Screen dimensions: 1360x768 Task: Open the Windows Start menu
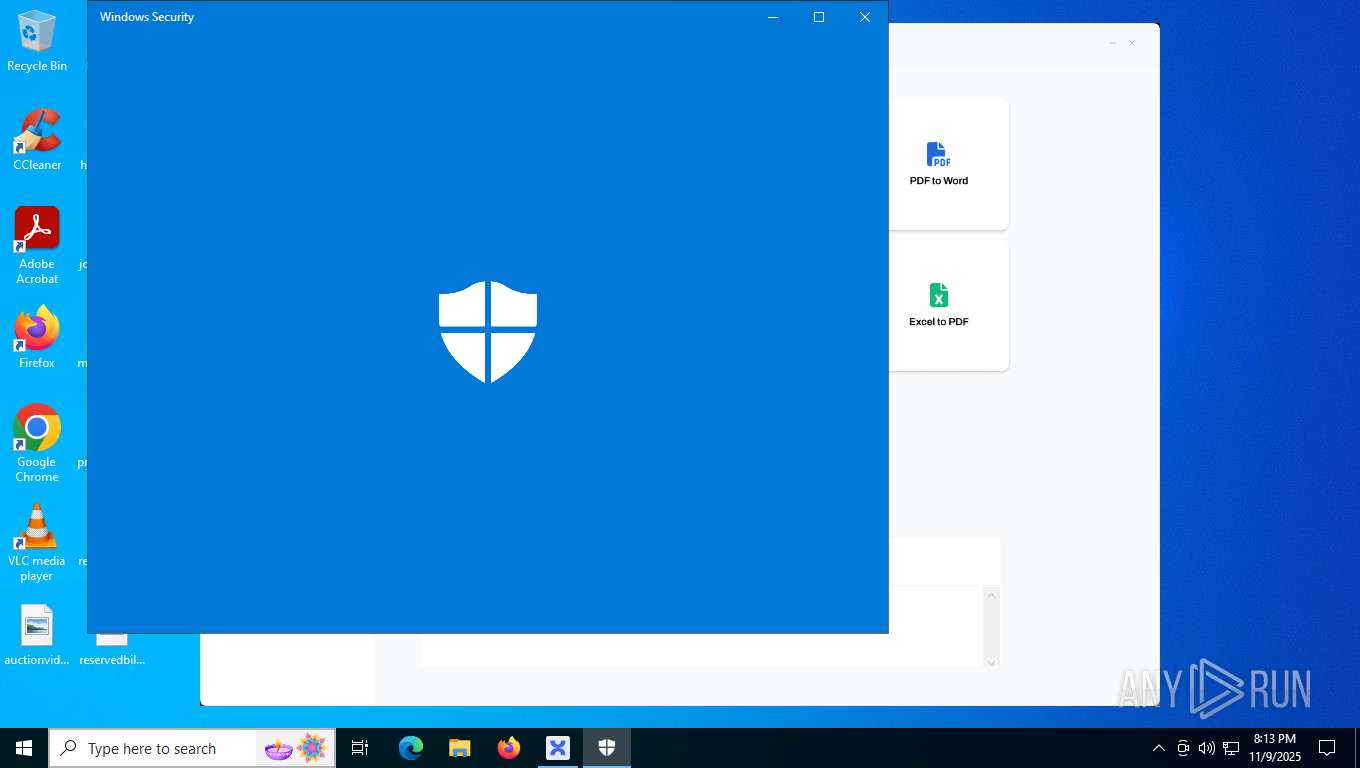coord(24,748)
